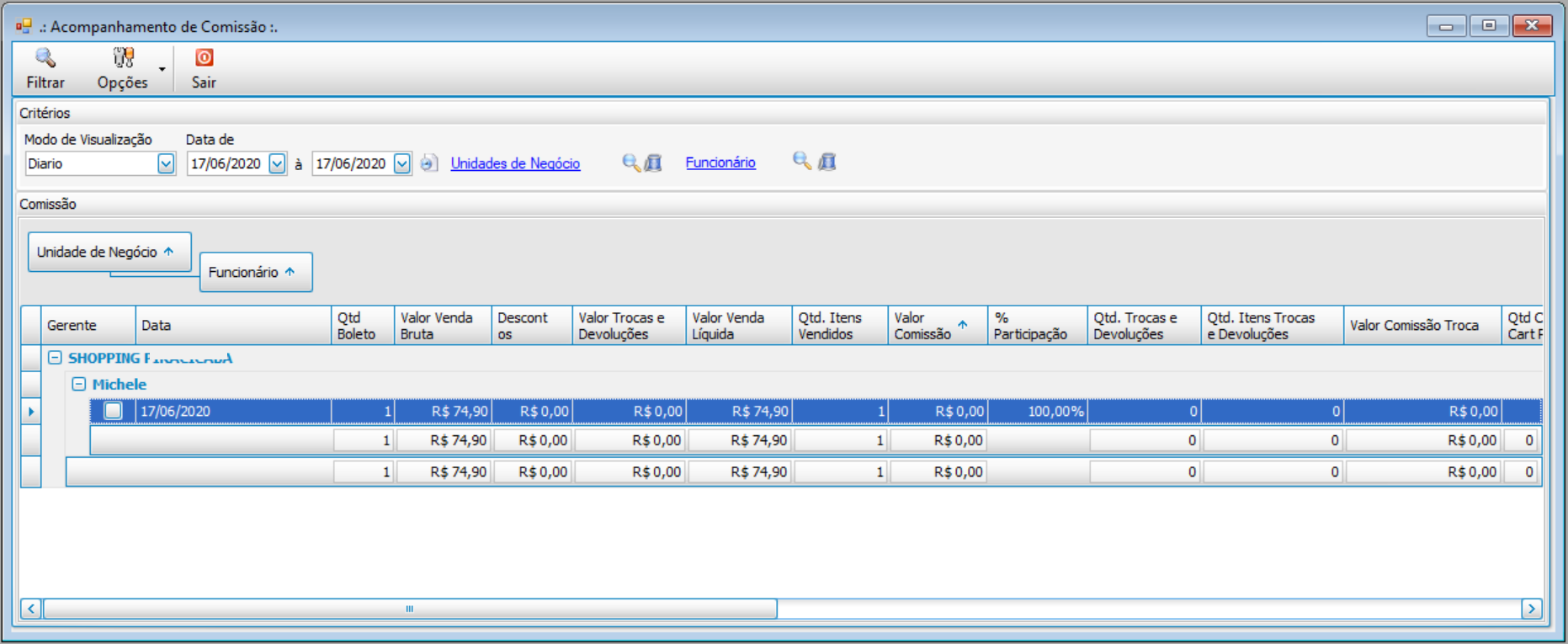1568x644 pixels.
Task: Open the Opções tools icon
Action: [123, 58]
